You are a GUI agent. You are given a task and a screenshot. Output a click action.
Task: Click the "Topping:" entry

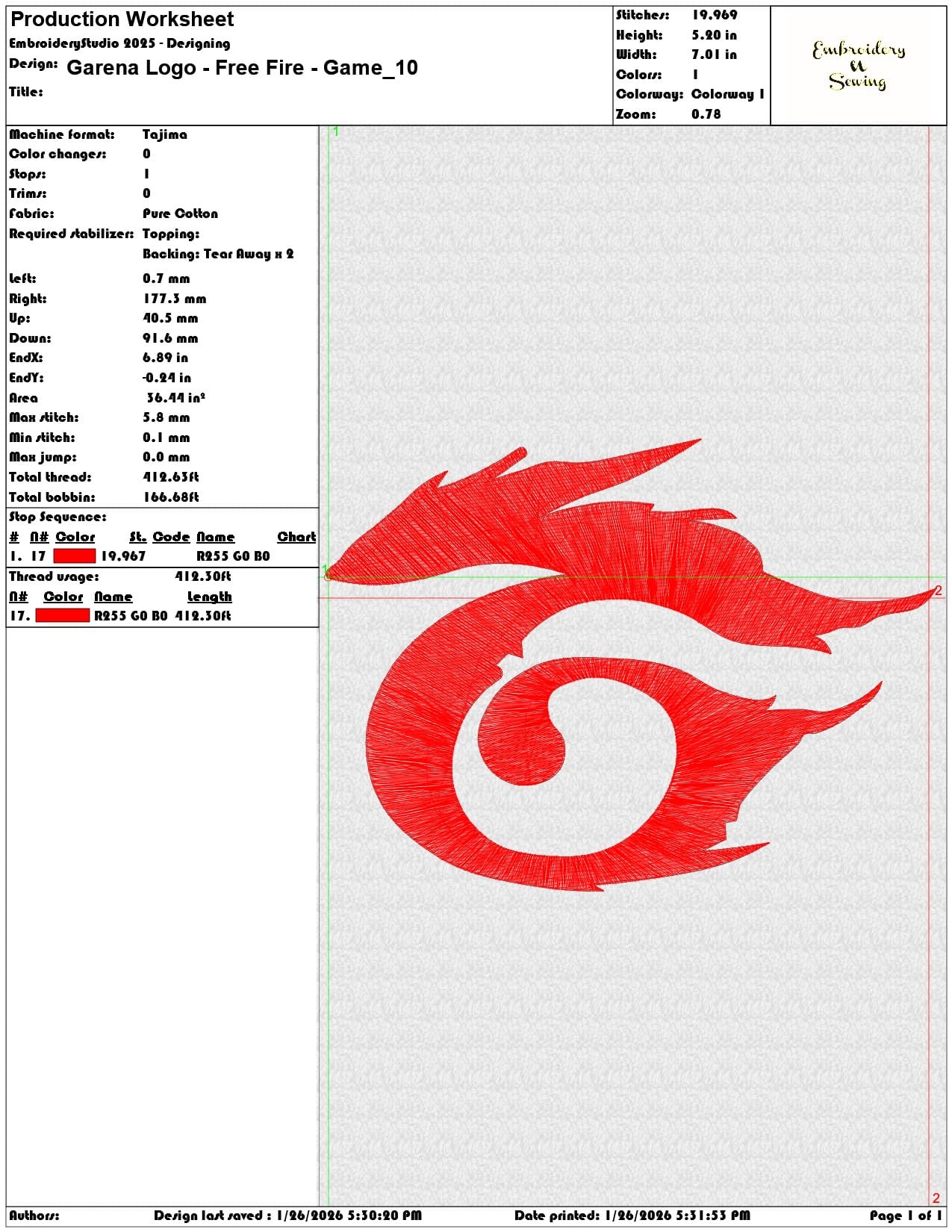pos(171,234)
